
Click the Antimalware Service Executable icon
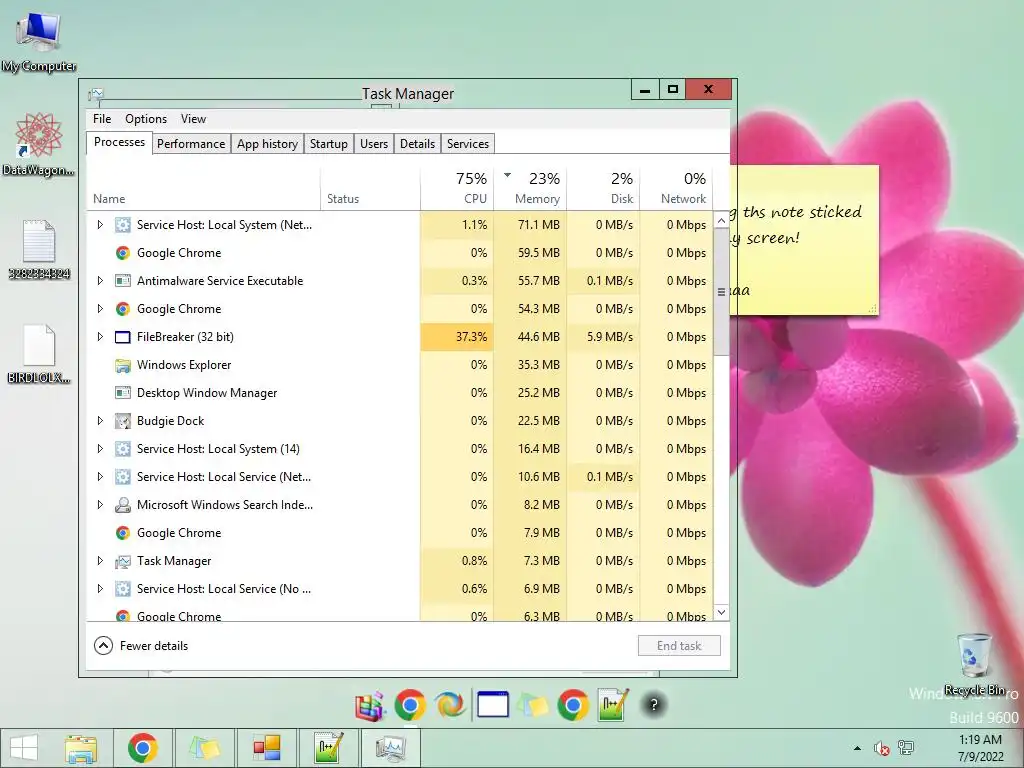coord(122,281)
